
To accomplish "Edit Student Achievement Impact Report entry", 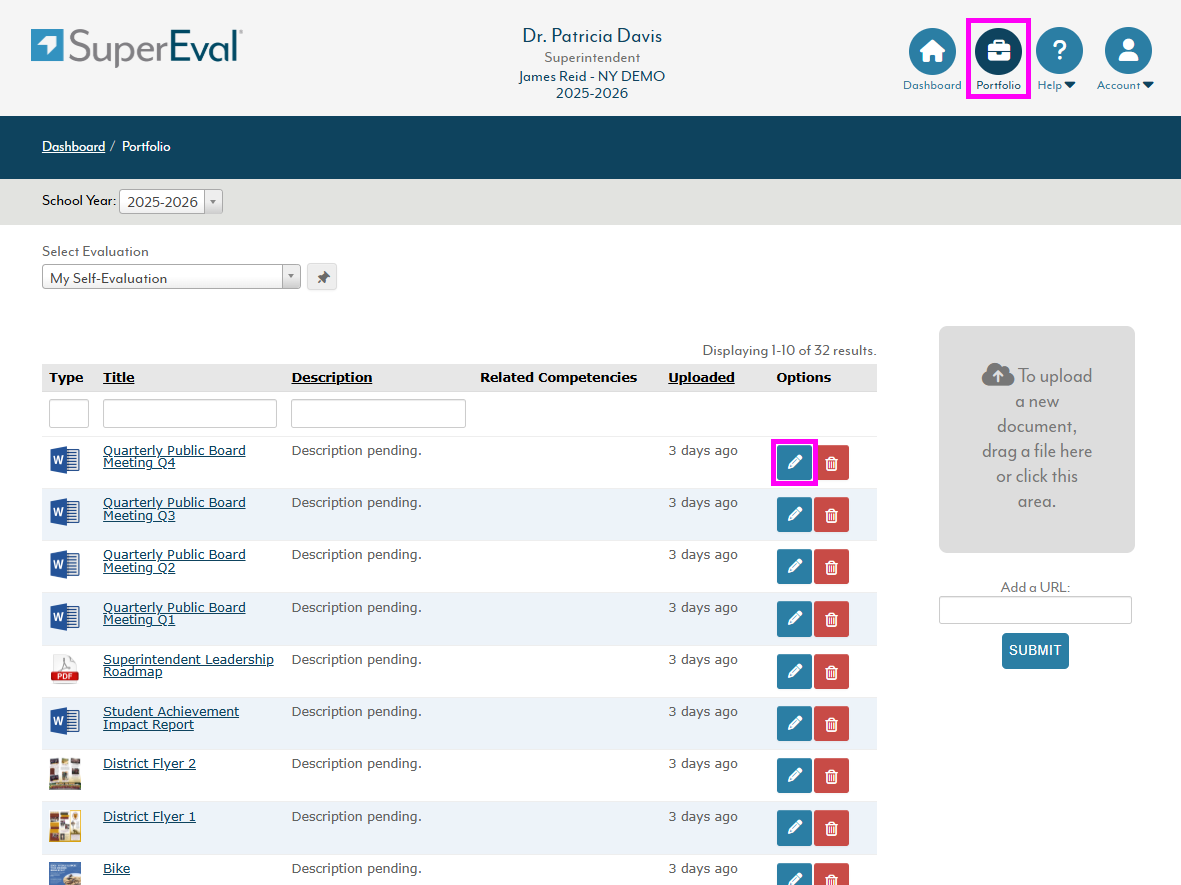I will 794,724.
